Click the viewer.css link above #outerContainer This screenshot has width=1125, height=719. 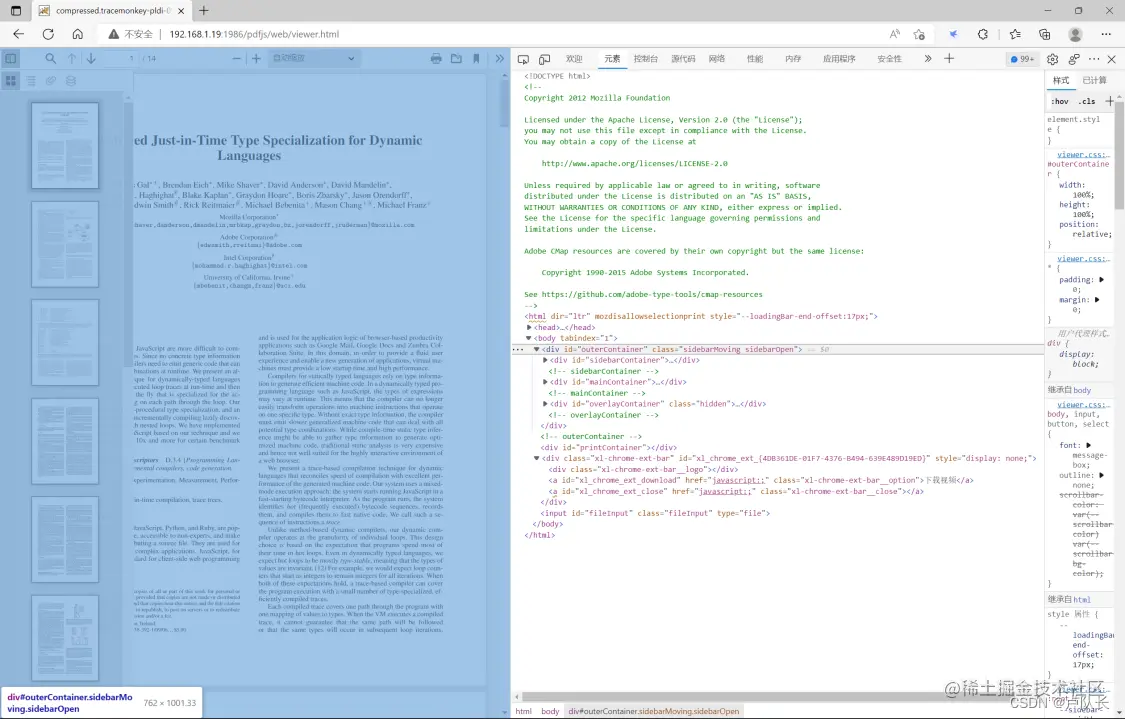tap(1083, 154)
